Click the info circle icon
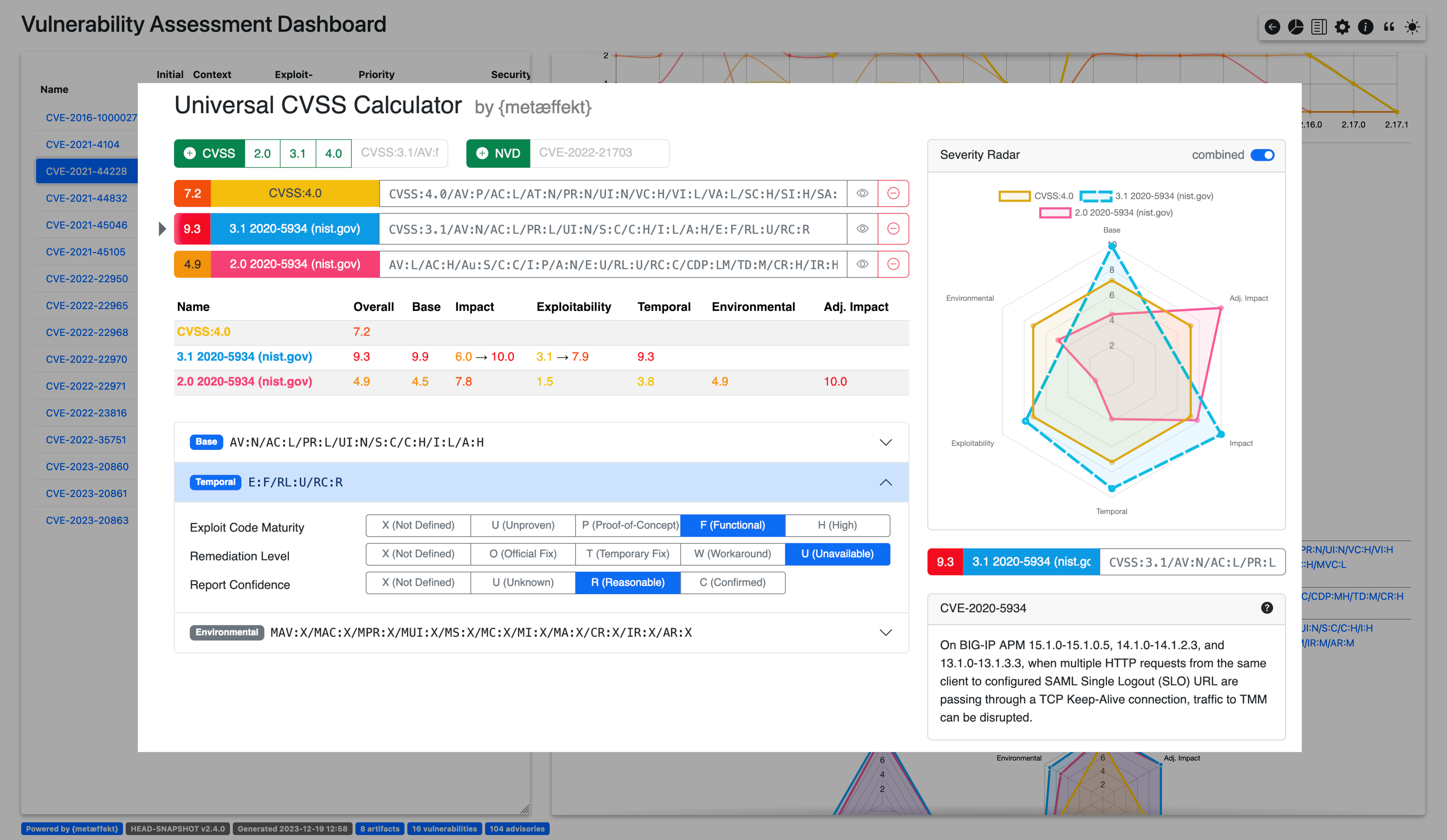This screenshot has width=1447, height=840. click(1365, 27)
